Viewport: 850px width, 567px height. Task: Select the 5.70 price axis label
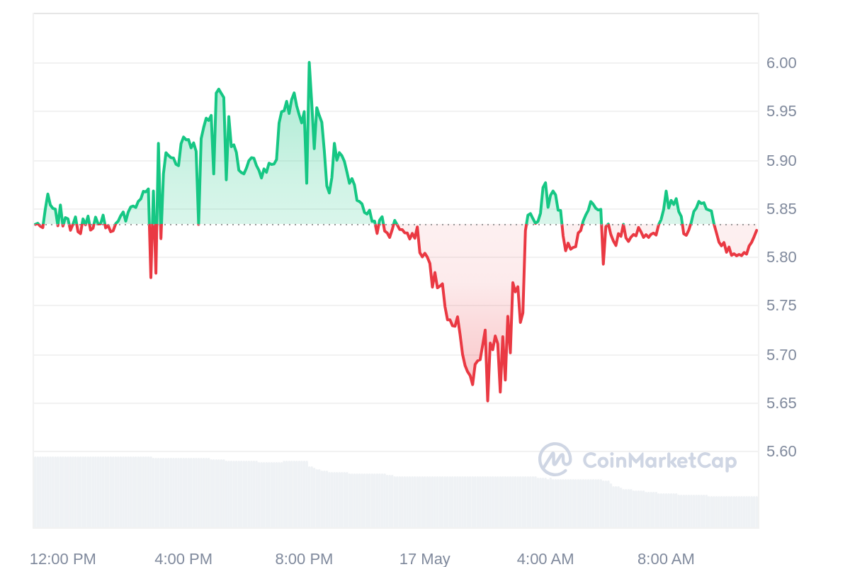tap(781, 355)
